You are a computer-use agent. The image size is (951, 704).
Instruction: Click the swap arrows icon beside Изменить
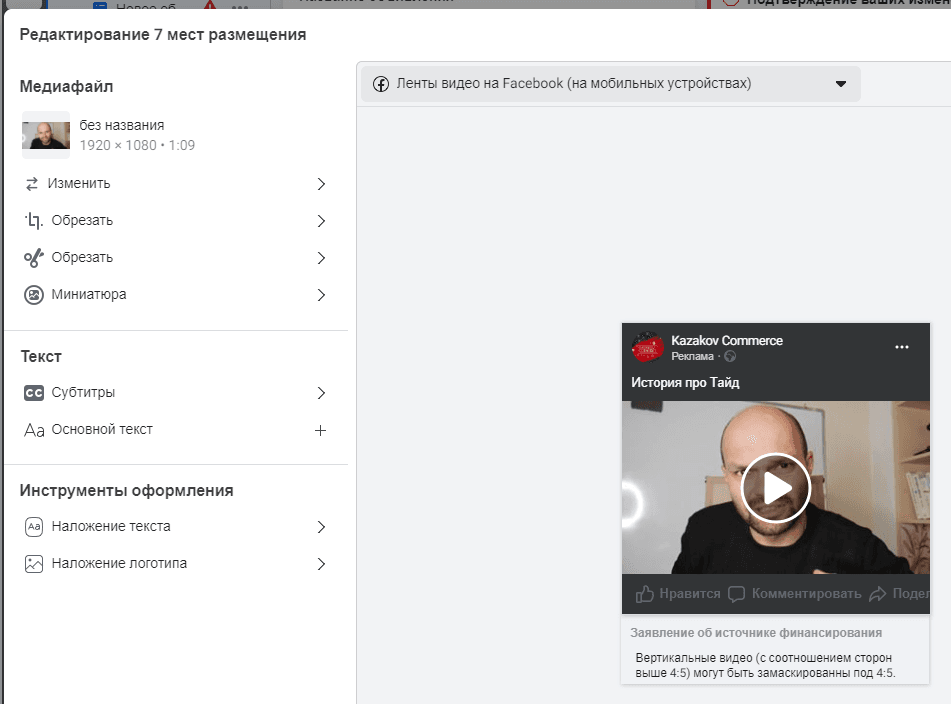(32, 184)
